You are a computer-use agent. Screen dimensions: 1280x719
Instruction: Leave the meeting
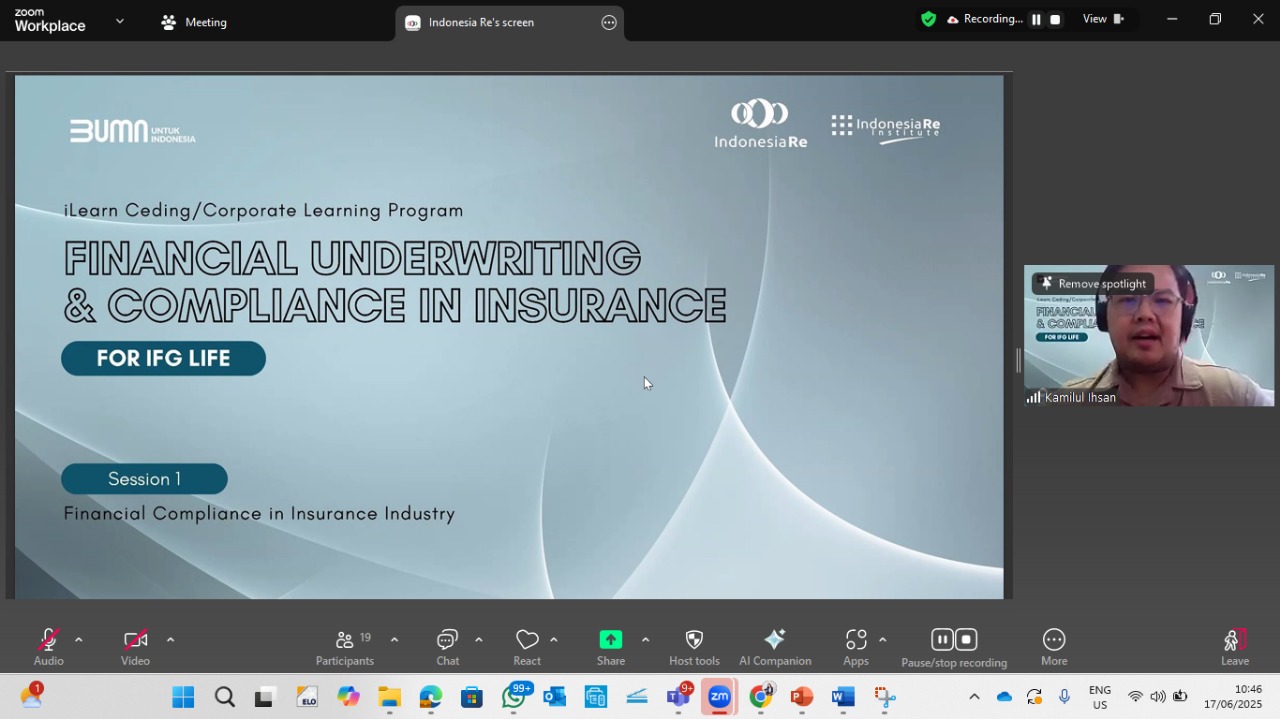pos(1235,647)
